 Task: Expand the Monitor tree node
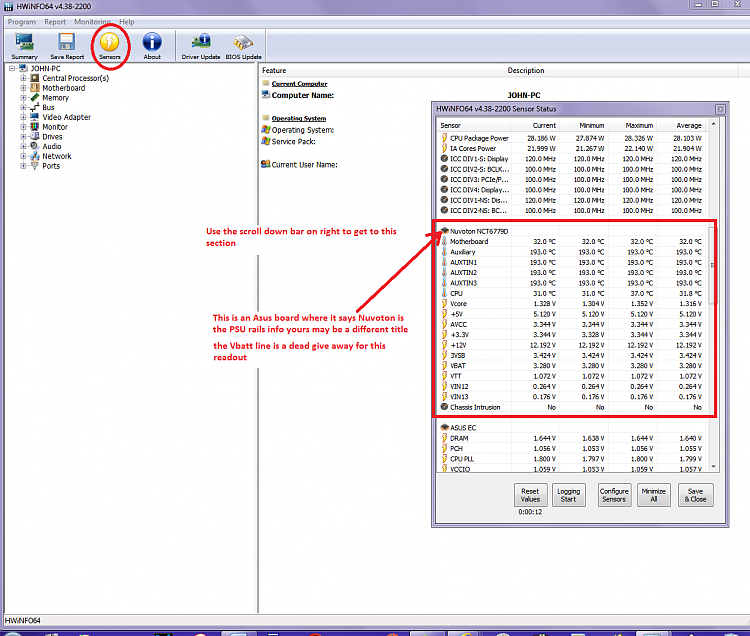tap(23, 127)
